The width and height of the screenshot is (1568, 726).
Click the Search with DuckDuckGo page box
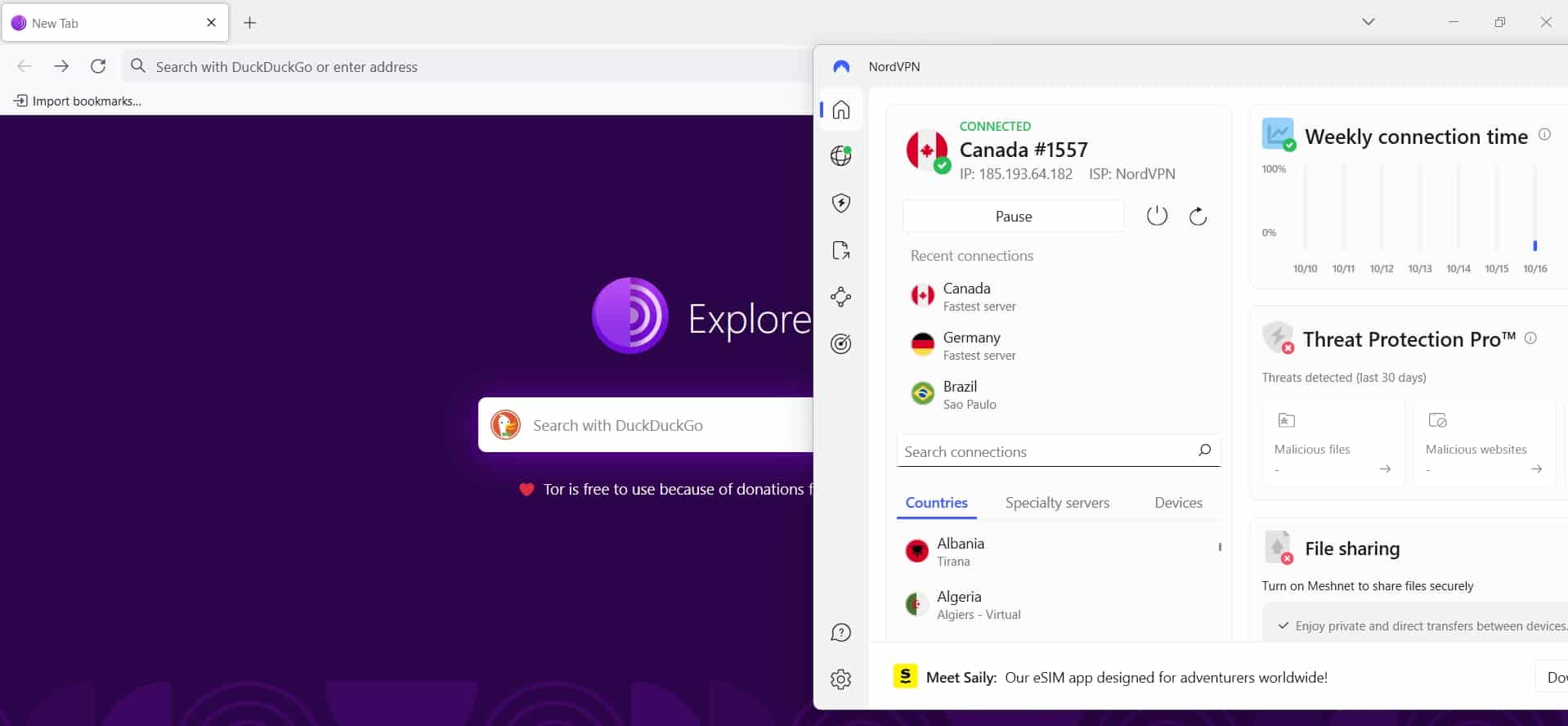point(646,425)
